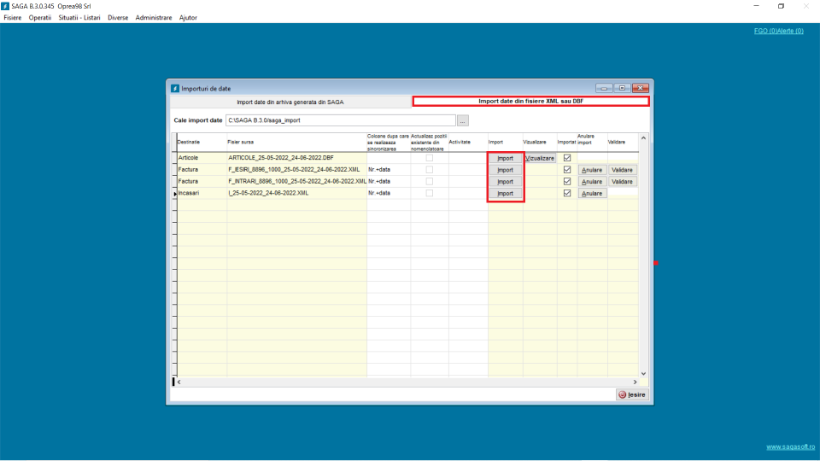Select the Articole destination cell

(202, 158)
